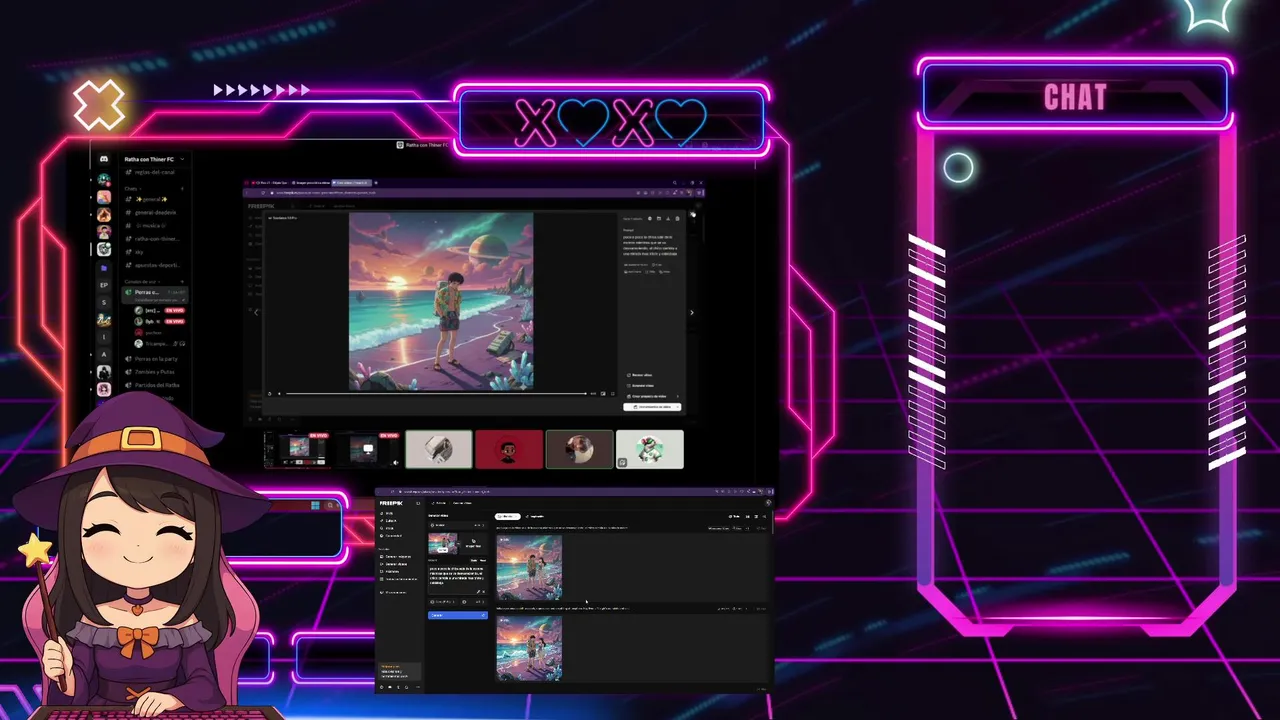1280x720 pixels.
Task: Open the Herramientas de video white button
Action: (x=652, y=407)
